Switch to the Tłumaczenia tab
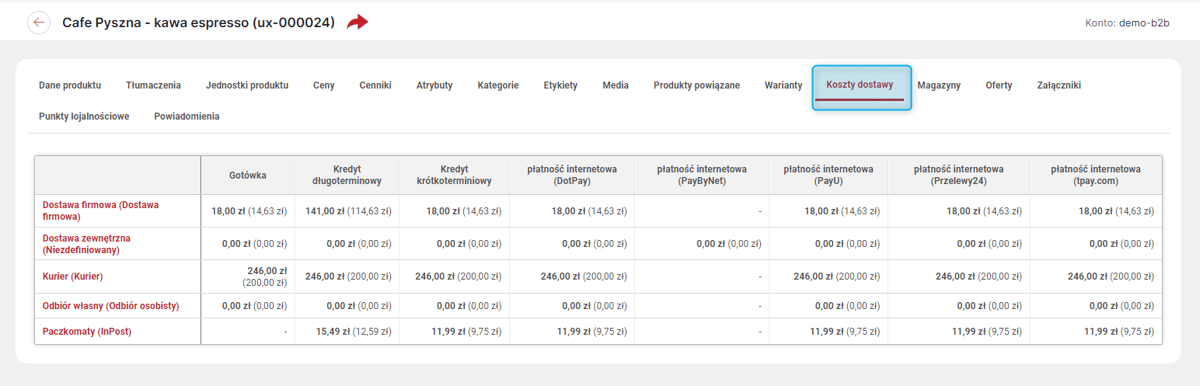The image size is (1200, 386). [154, 86]
